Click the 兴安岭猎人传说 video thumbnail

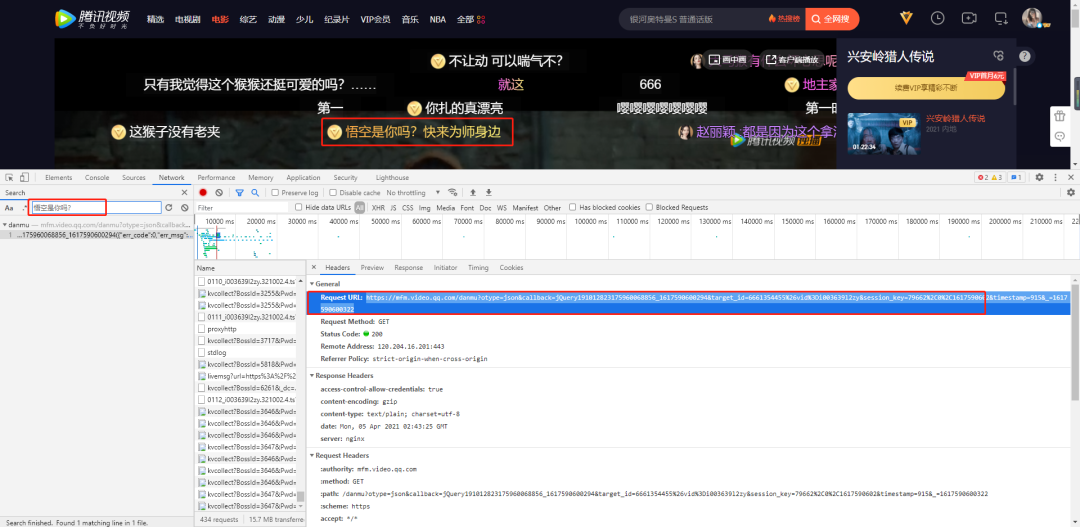[x=884, y=133]
